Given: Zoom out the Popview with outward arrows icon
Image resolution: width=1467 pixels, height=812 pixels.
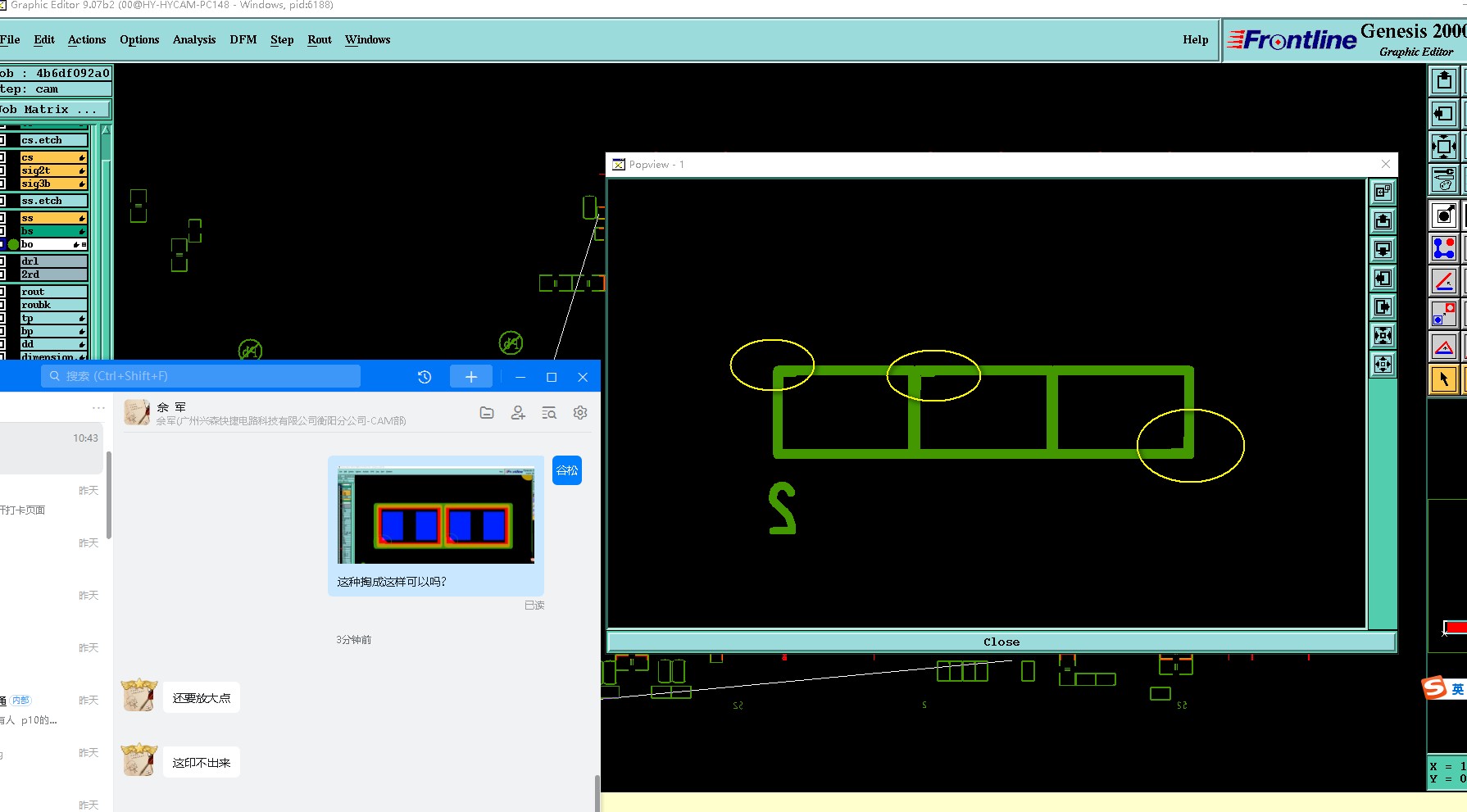Looking at the screenshot, I should [x=1383, y=364].
